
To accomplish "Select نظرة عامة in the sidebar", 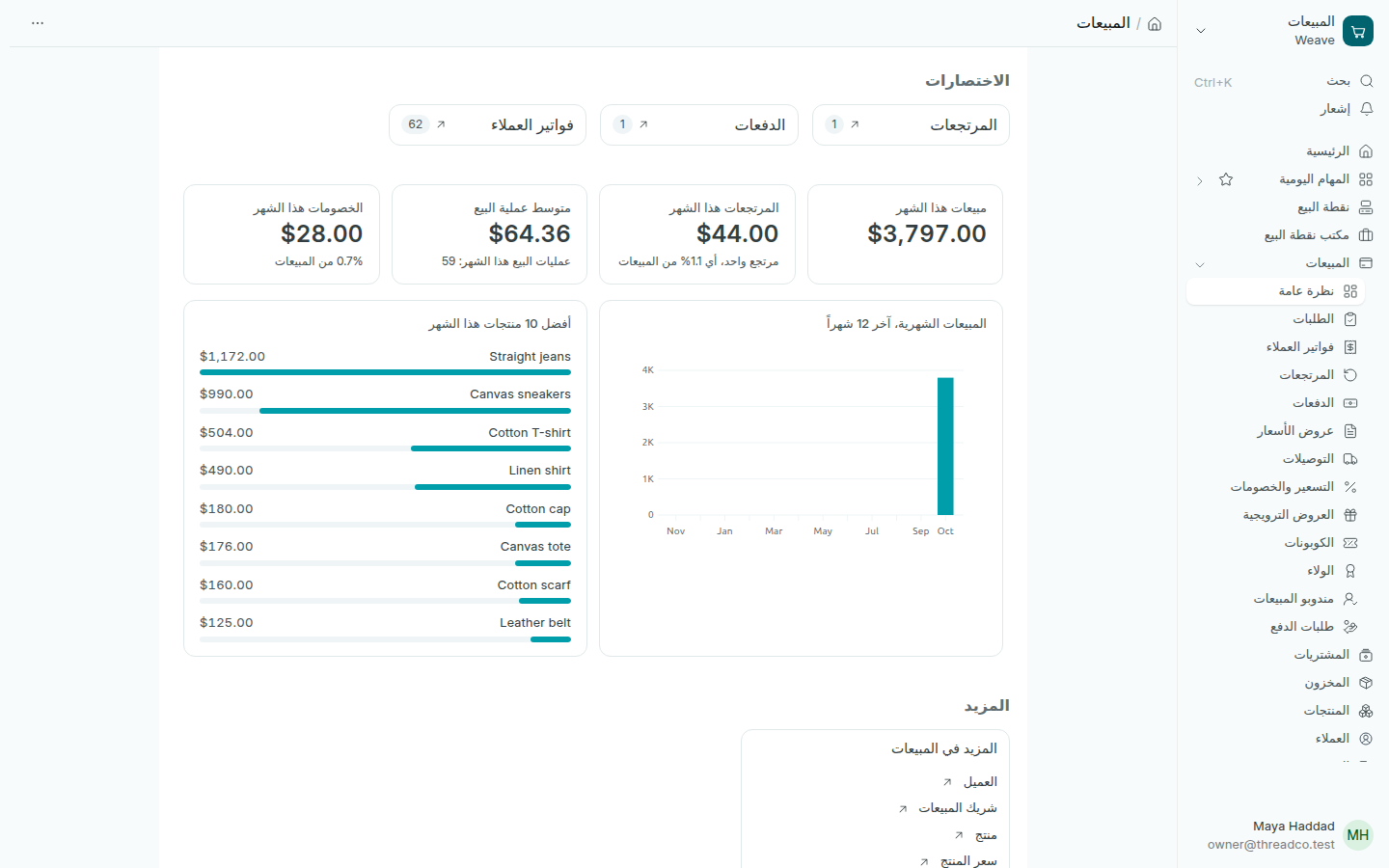I will [1275, 291].
